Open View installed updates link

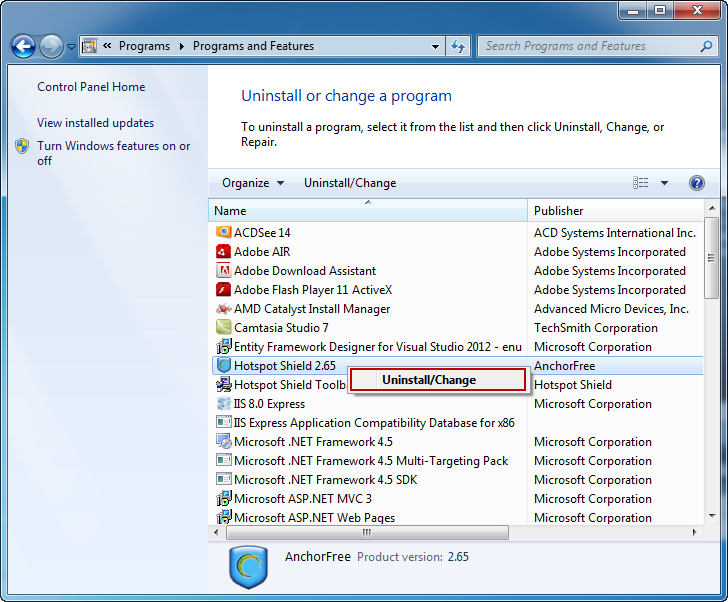click(95, 123)
